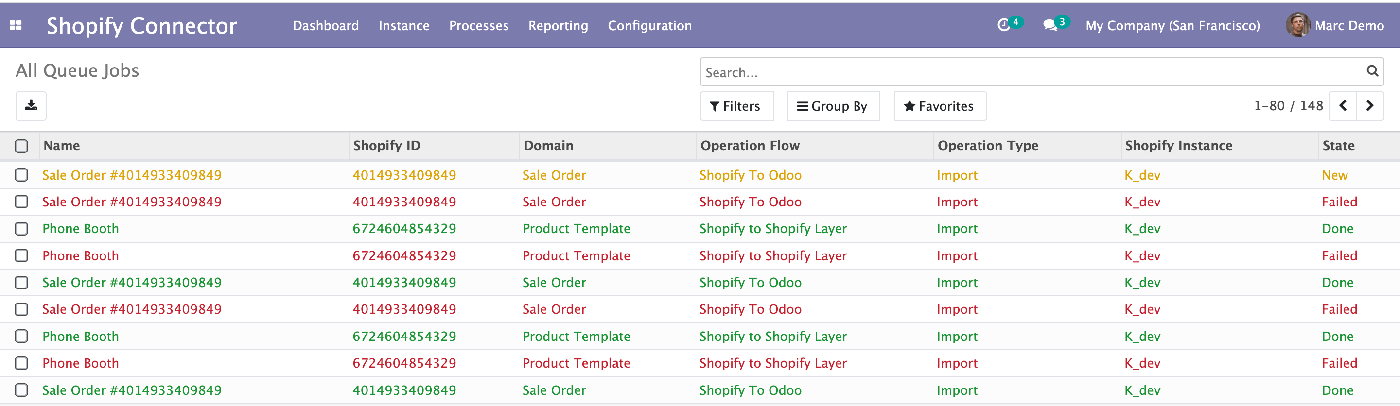Click yellow Shopify To Odoo cell
The image size is (1400, 406).
[x=750, y=175]
